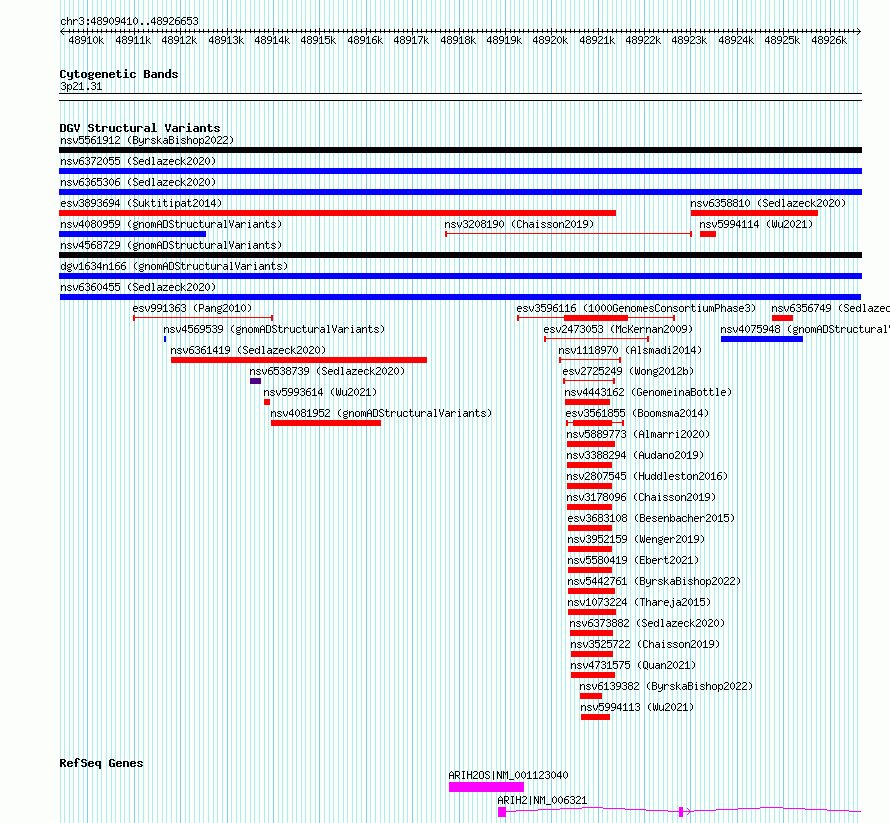The width and height of the screenshot is (890, 823).
Task: Open the nsv4731575 (Quan2021) label
Action: click(633, 665)
